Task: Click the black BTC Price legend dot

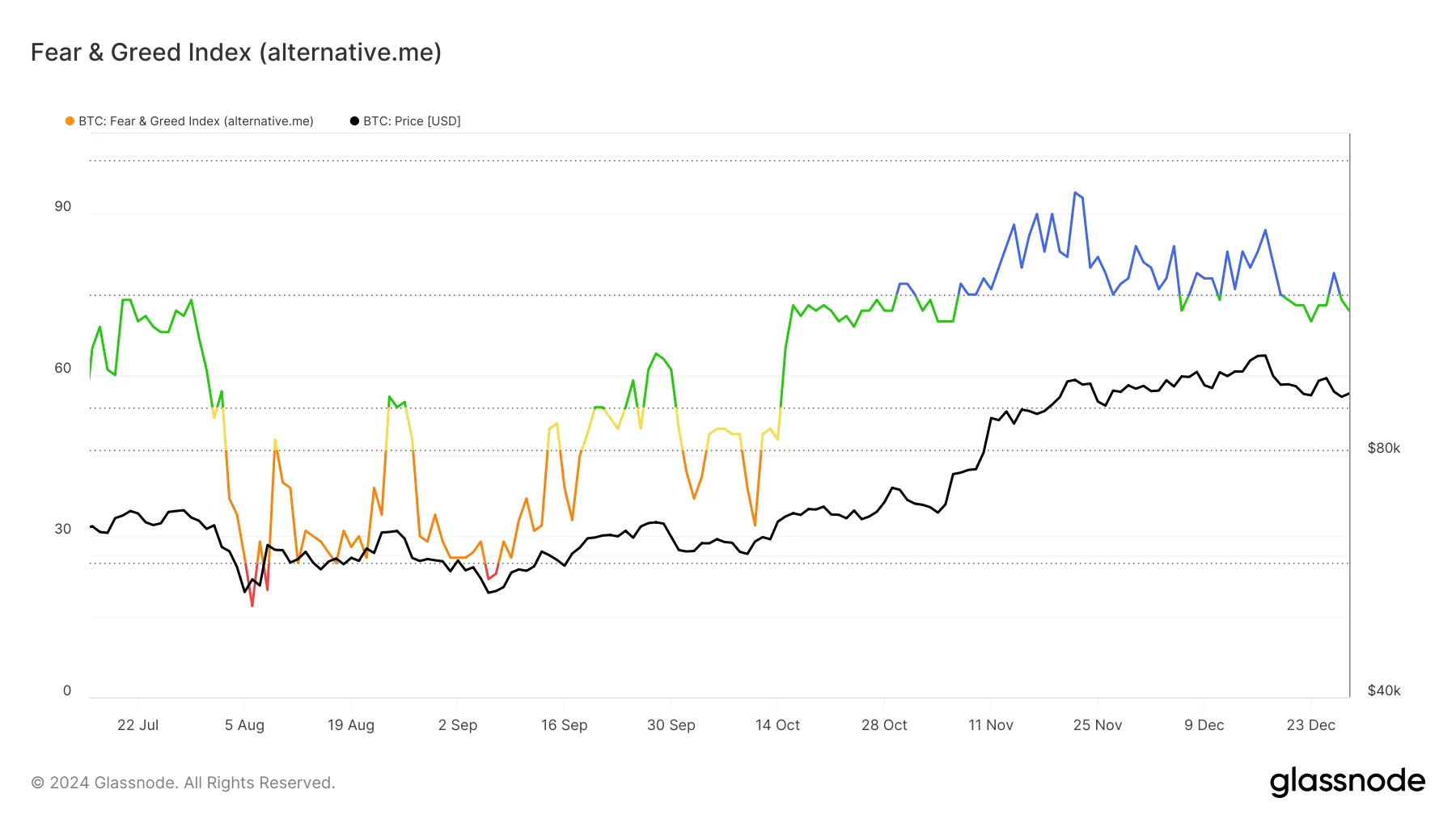Action: pos(354,121)
